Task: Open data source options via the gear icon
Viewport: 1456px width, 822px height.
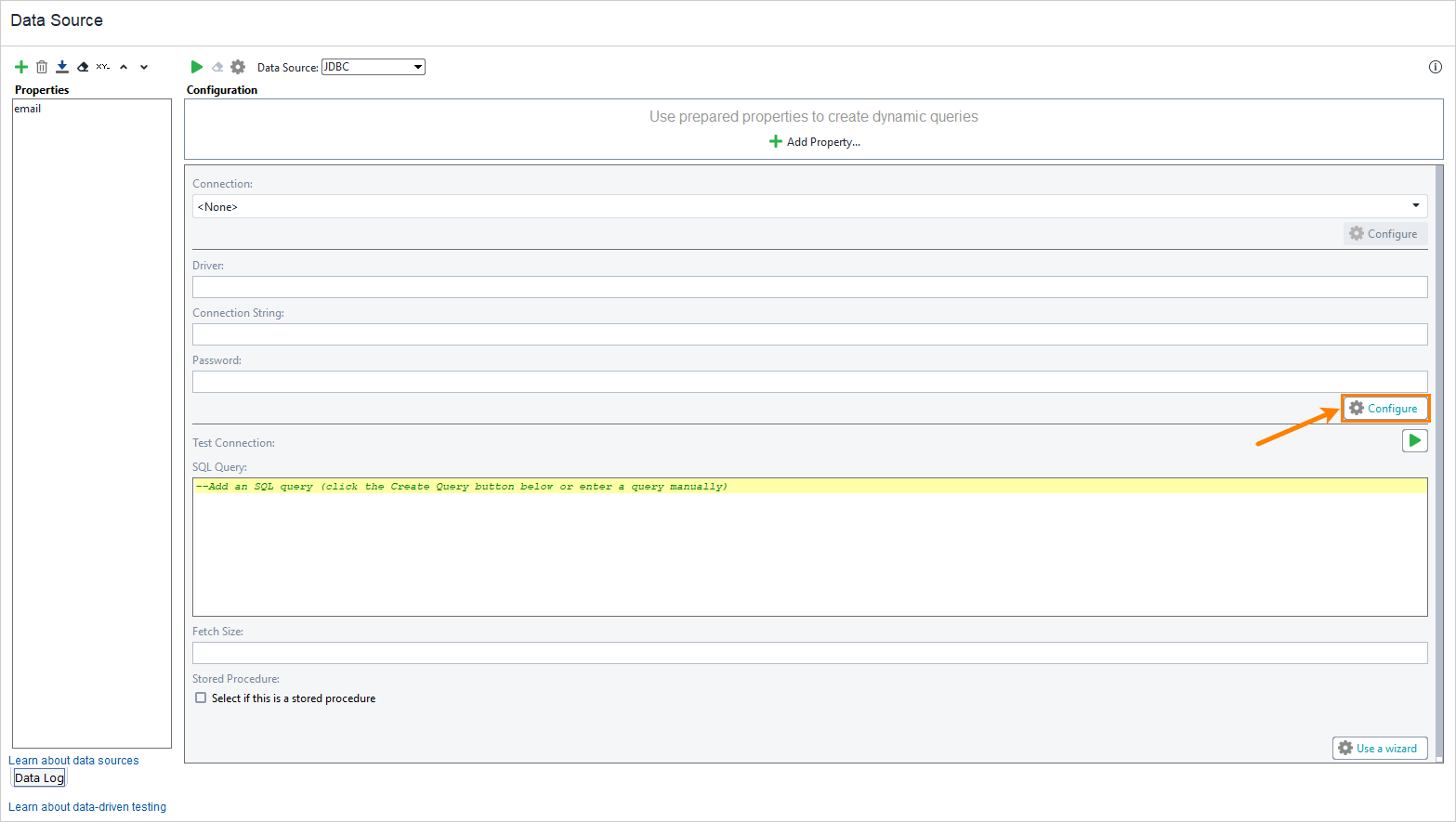Action: pyautogui.click(x=238, y=66)
